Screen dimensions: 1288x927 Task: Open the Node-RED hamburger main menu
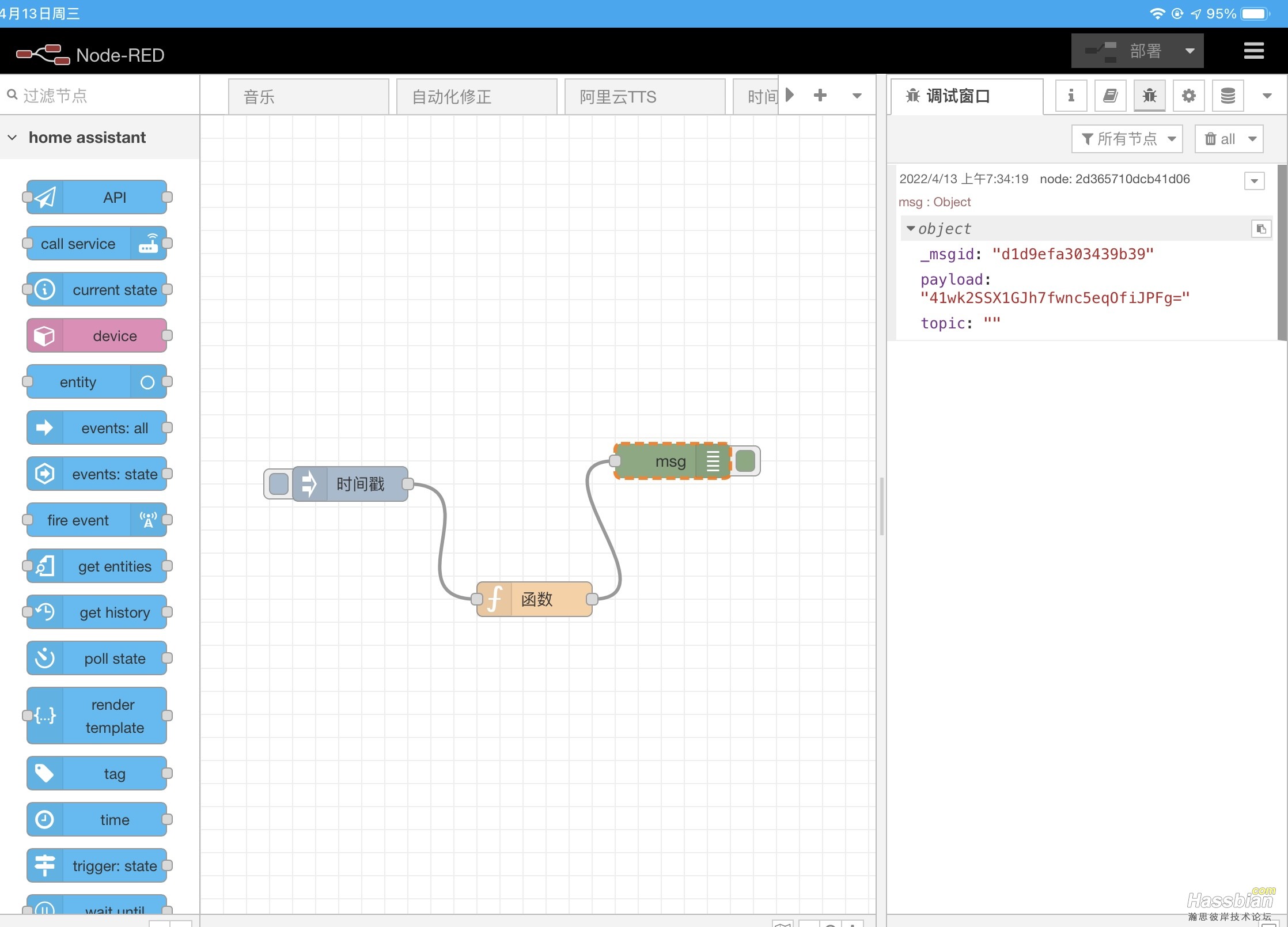[1253, 51]
